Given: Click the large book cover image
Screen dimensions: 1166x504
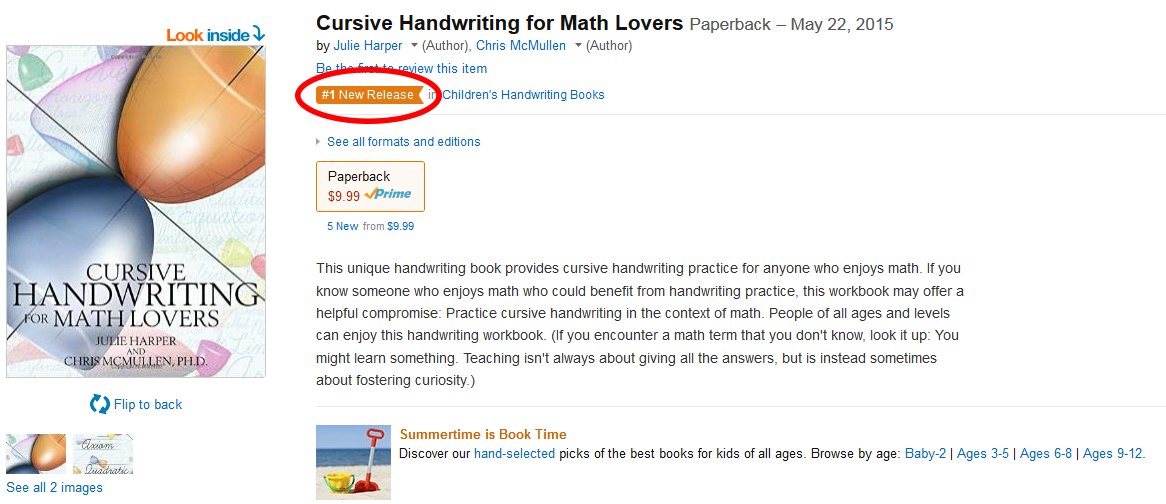Looking at the screenshot, I should (136, 212).
